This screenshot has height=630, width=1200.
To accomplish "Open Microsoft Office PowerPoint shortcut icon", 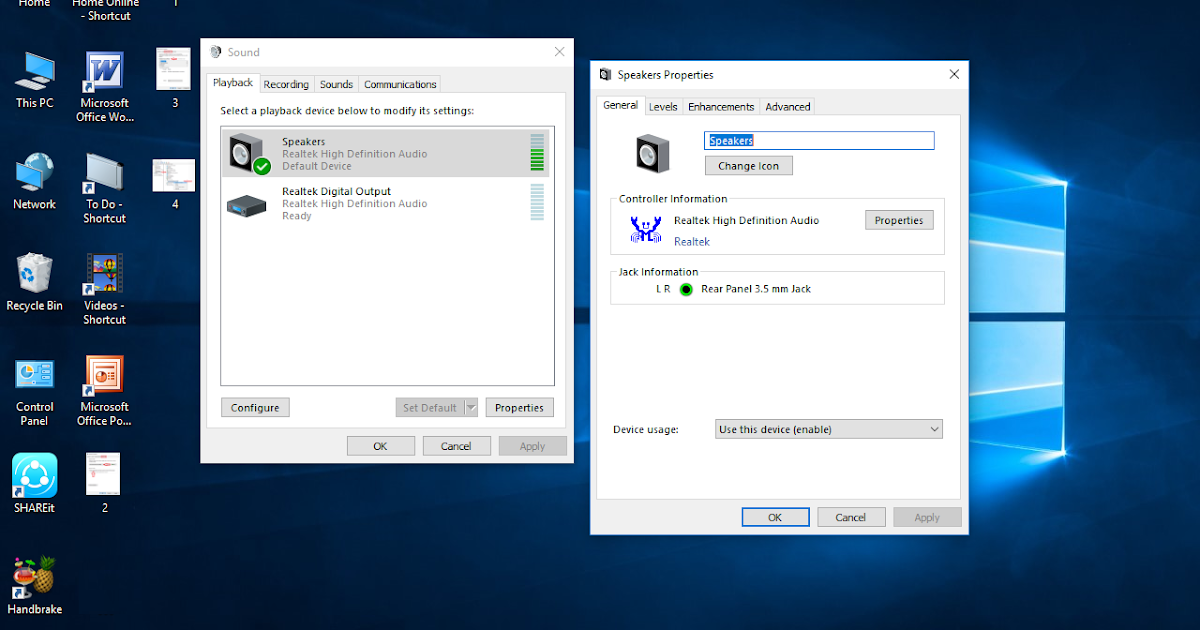I will [104, 376].
